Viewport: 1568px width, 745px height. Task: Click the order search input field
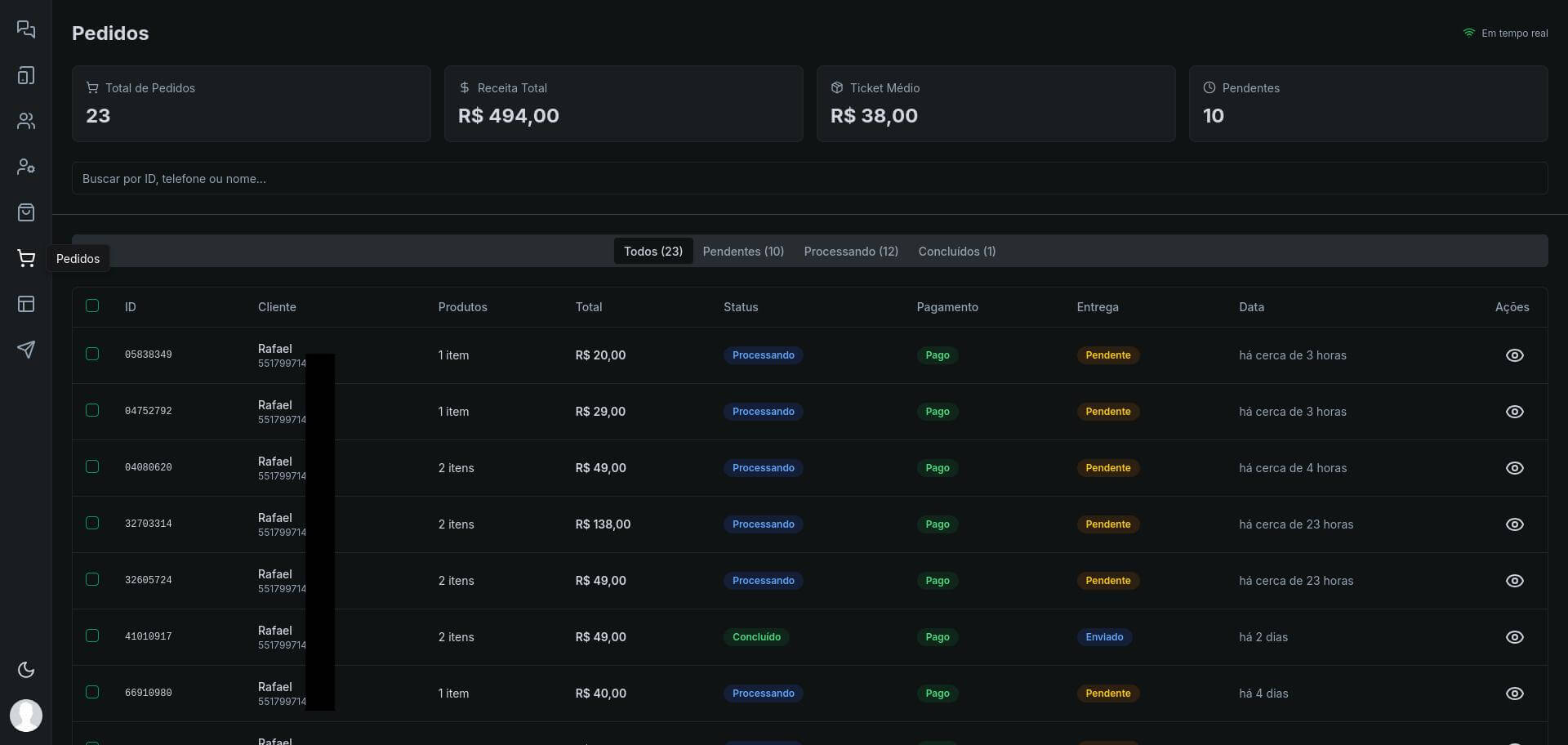[x=808, y=179]
